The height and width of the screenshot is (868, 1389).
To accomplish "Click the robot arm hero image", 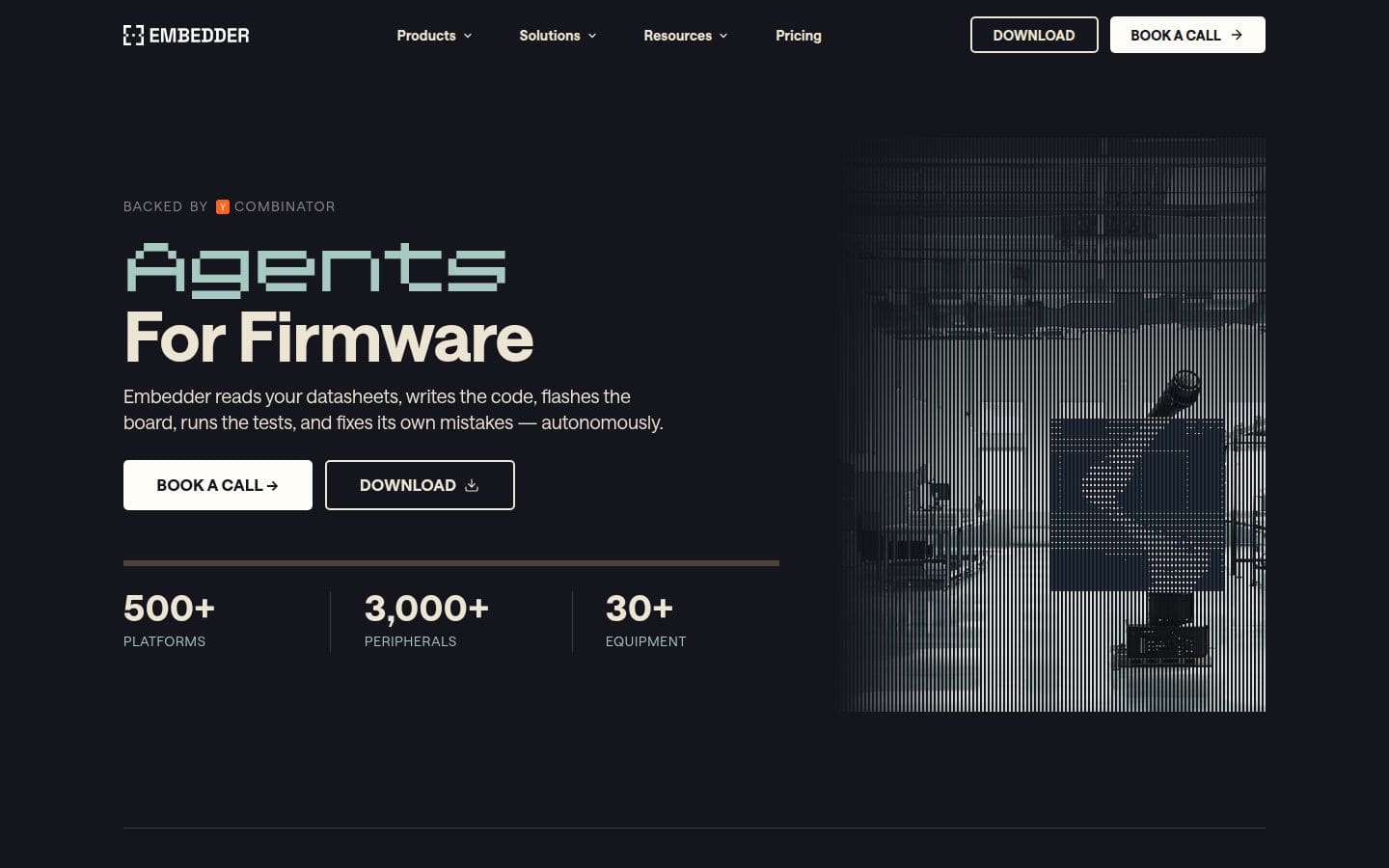I will (x=1053, y=424).
